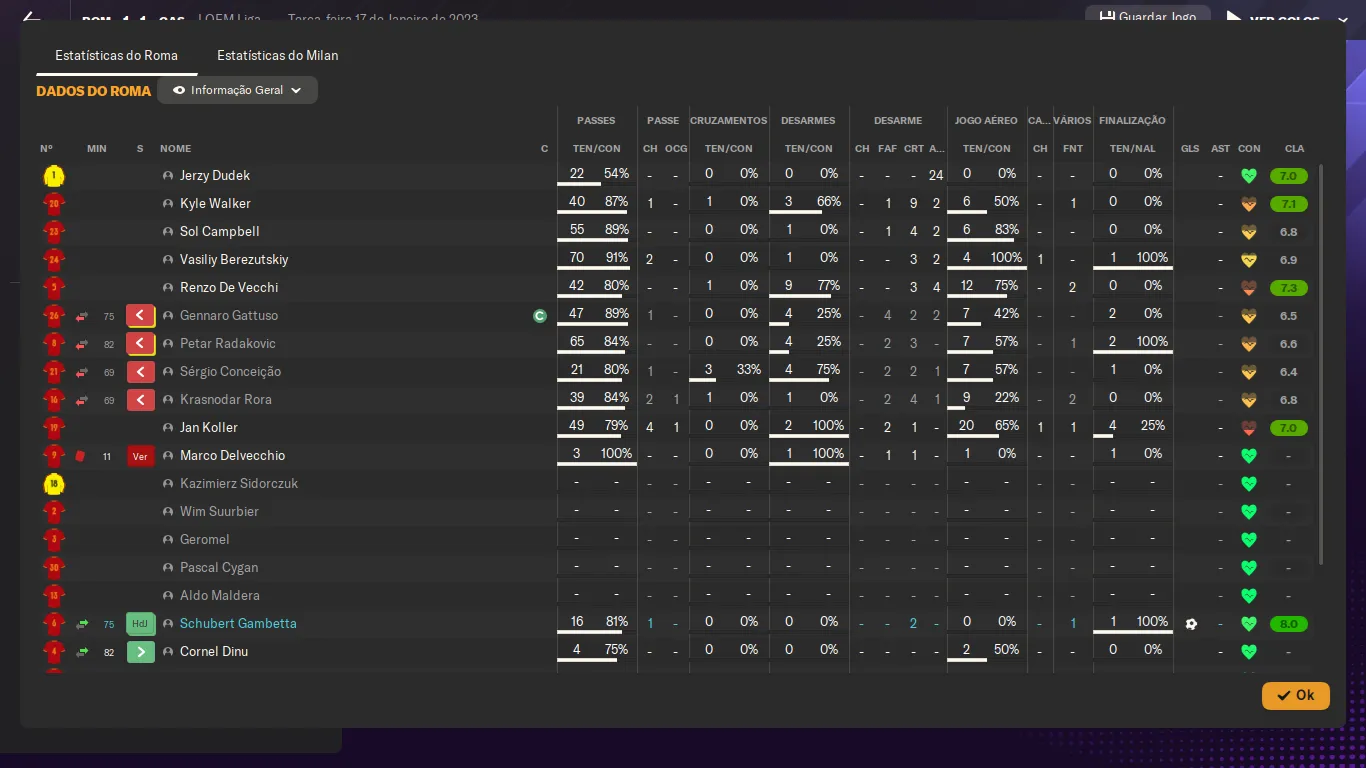The width and height of the screenshot is (1366, 768).
Task: Click the person icon beside Kyle Walker's name
Action: (168, 204)
